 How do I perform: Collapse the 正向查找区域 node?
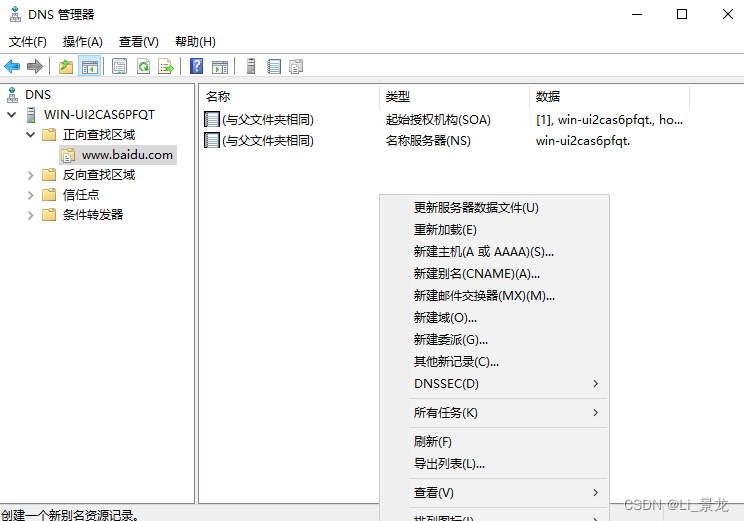tap(31, 135)
